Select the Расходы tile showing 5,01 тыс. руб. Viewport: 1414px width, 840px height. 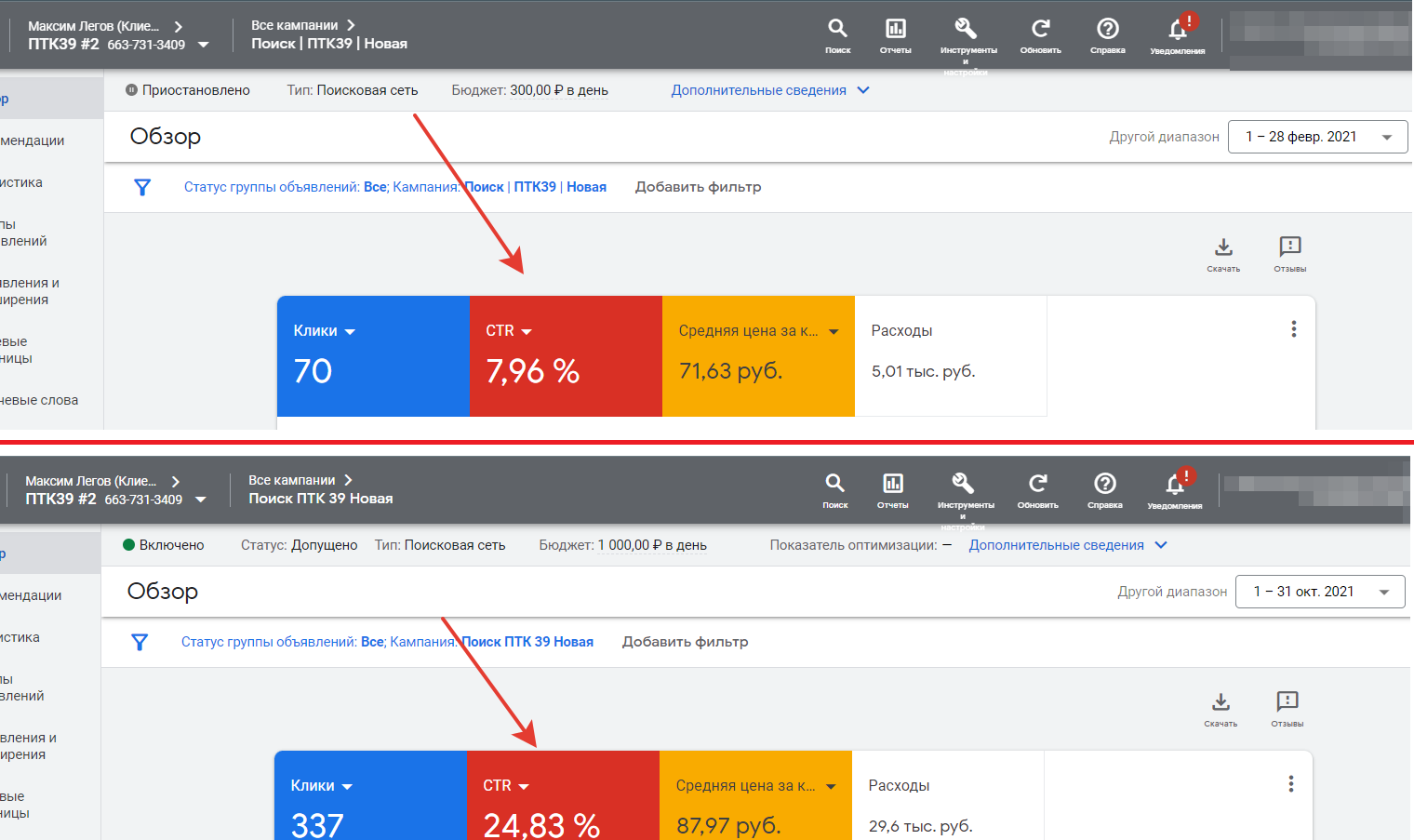951,355
